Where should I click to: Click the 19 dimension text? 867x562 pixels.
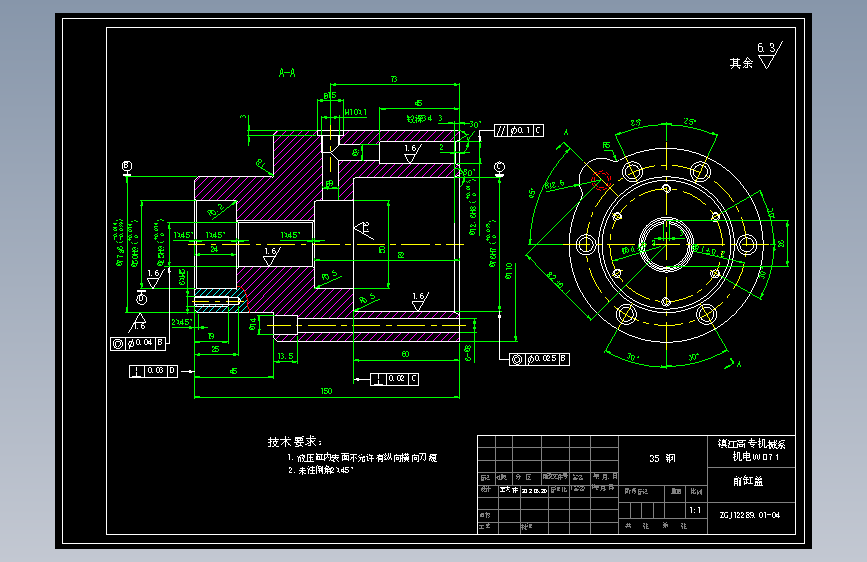point(211,336)
